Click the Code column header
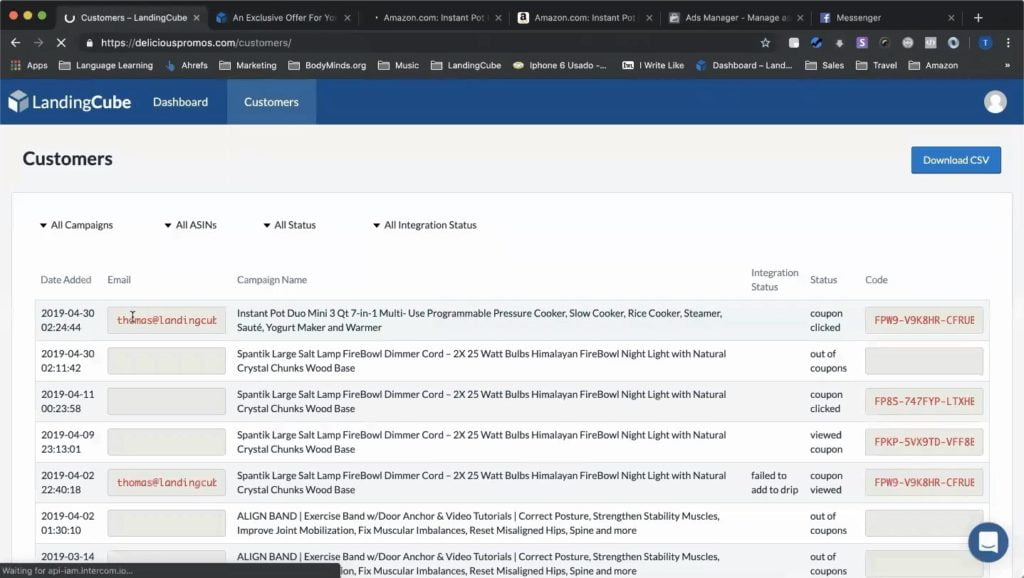1024x578 pixels. point(876,280)
